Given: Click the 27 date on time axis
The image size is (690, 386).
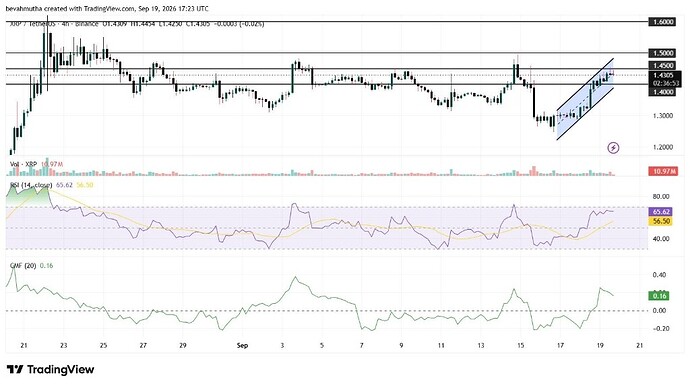Looking at the screenshot, I should point(143,346).
